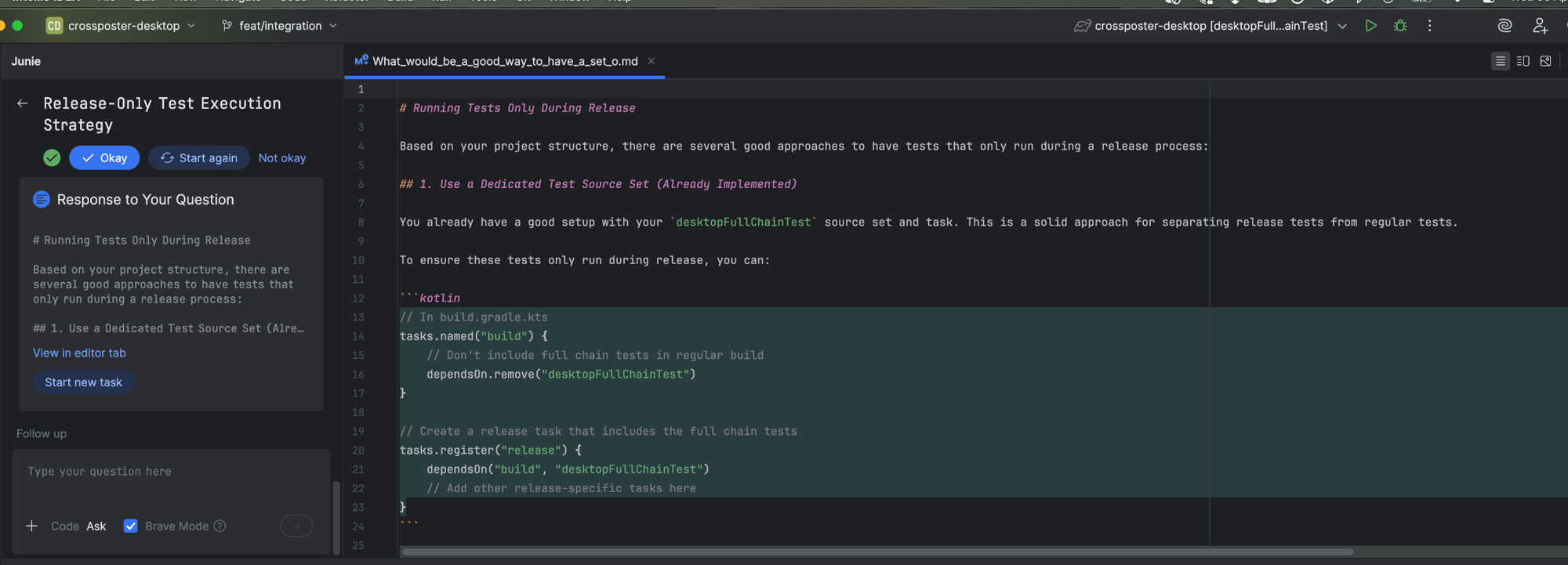This screenshot has width=1568, height=565.
Task: Select the What_would_be_a_good_way markdown tab
Action: coord(505,61)
